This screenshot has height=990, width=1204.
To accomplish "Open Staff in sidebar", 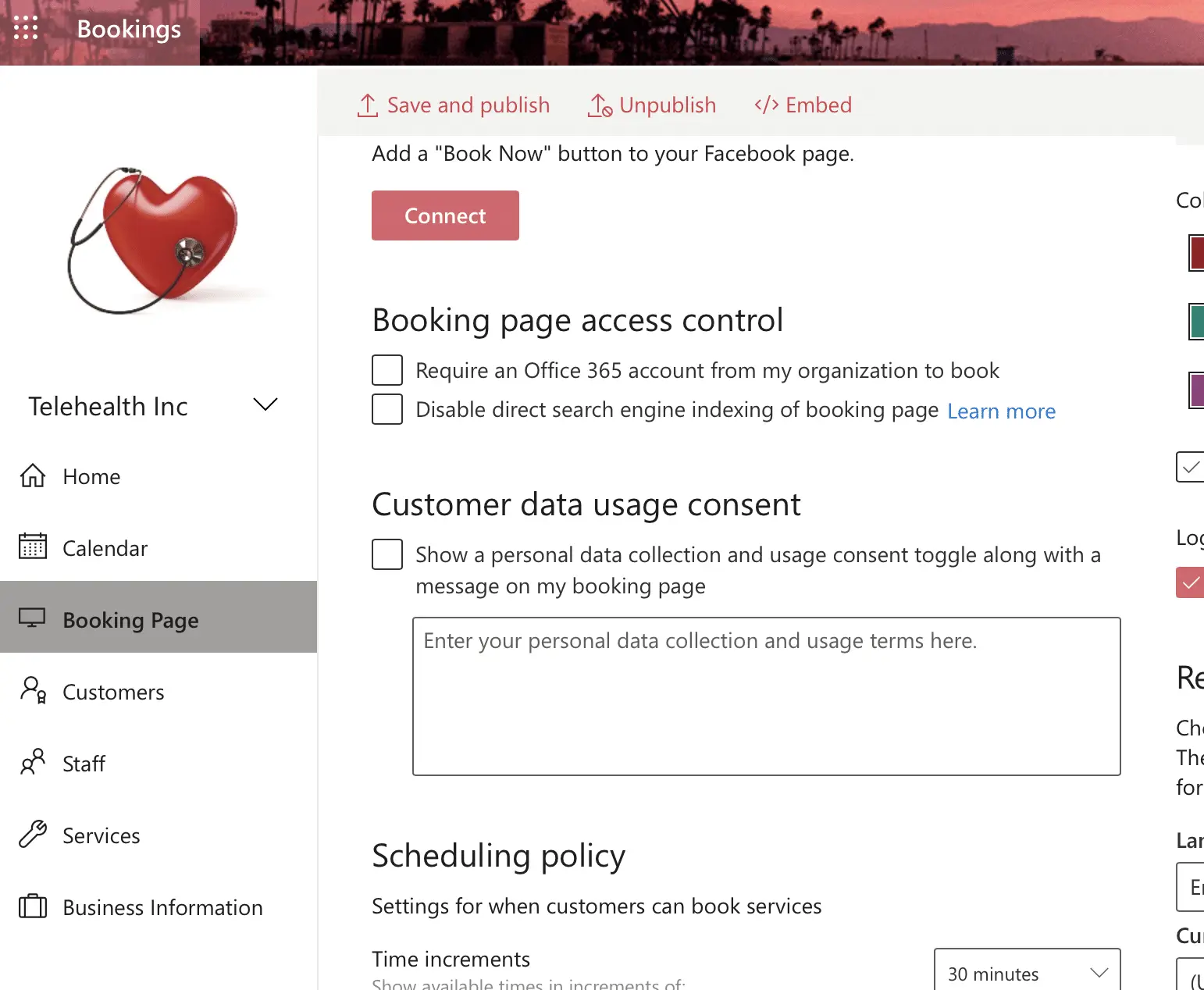I will 159,764.
